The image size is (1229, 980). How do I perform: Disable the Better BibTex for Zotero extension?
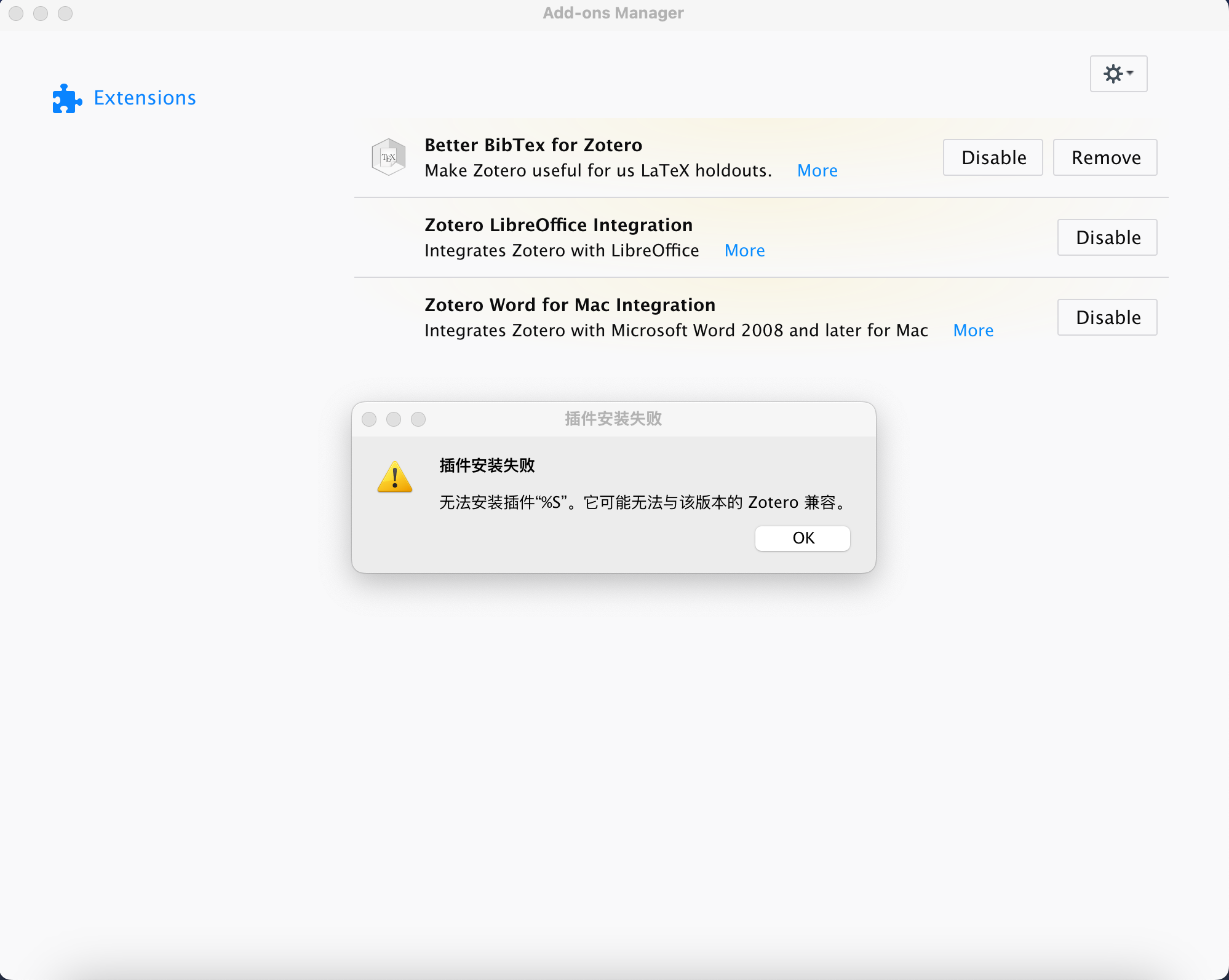click(x=992, y=157)
